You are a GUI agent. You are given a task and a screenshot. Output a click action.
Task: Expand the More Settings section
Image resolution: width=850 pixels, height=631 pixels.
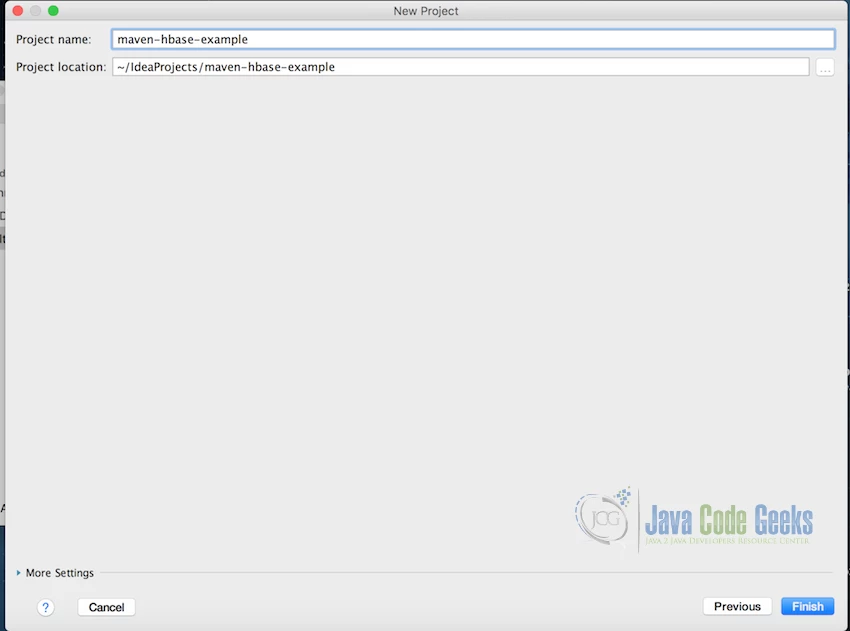55,572
